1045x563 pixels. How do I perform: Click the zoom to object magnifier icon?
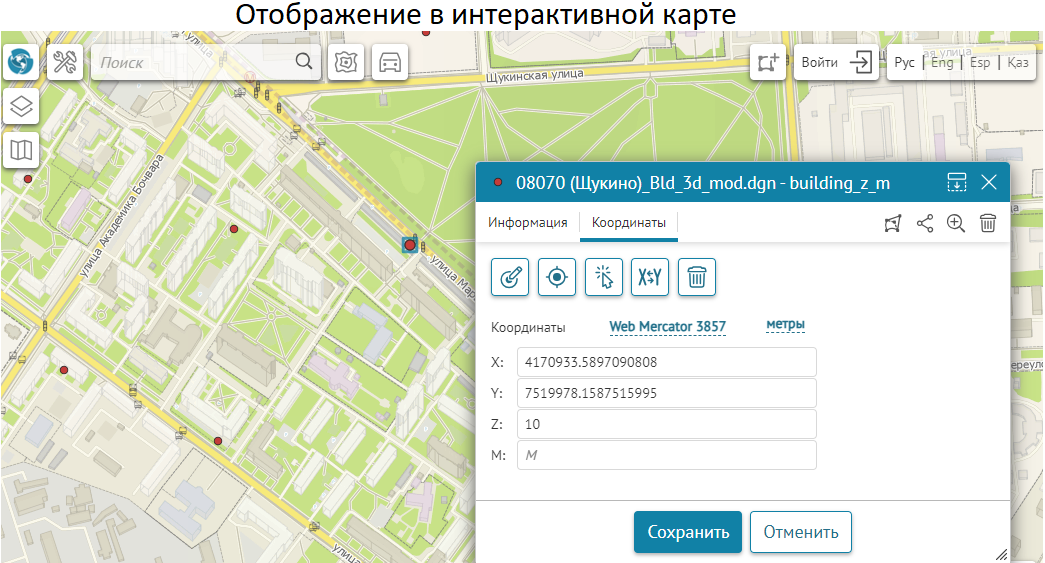click(956, 224)
